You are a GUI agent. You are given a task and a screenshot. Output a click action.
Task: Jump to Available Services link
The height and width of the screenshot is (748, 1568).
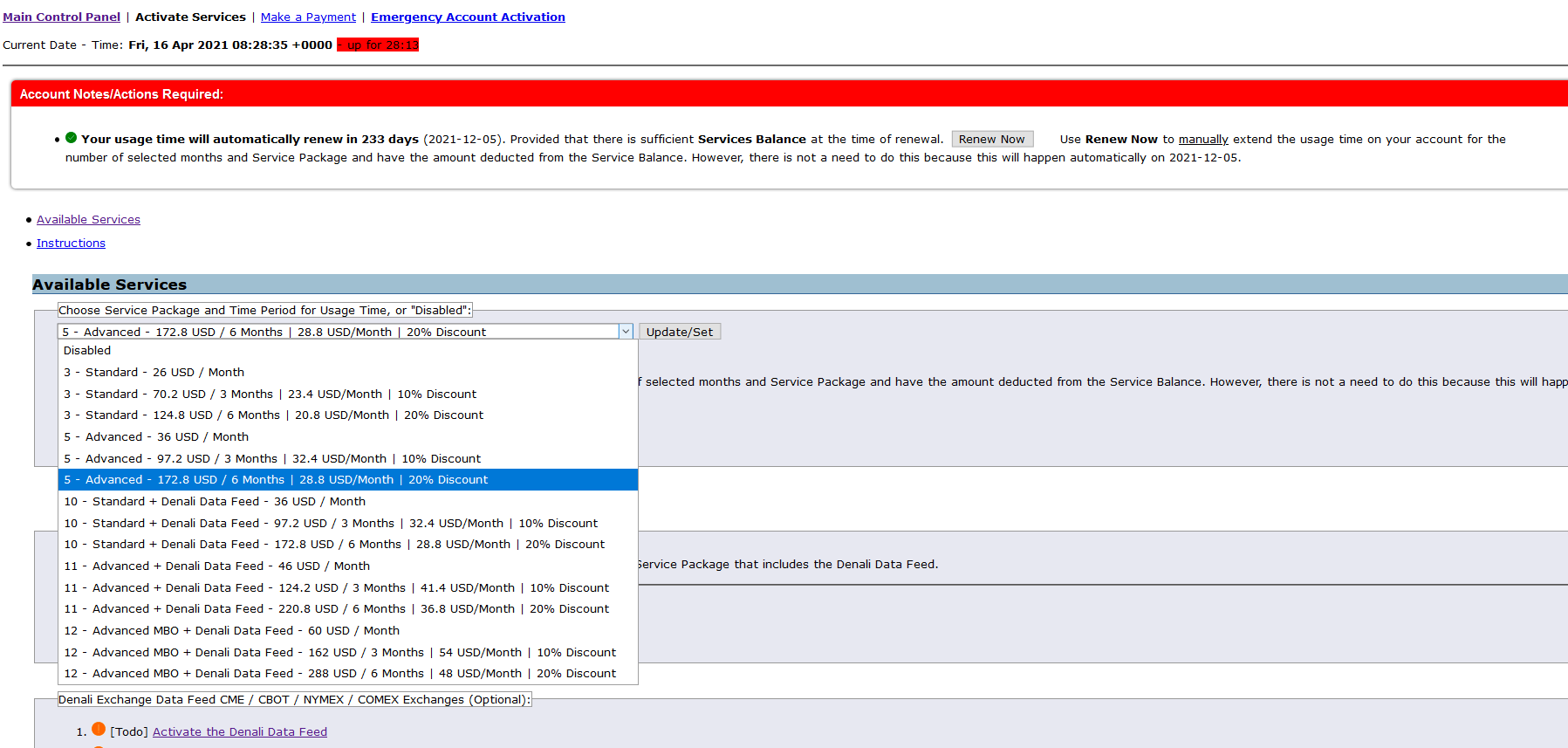88,220
